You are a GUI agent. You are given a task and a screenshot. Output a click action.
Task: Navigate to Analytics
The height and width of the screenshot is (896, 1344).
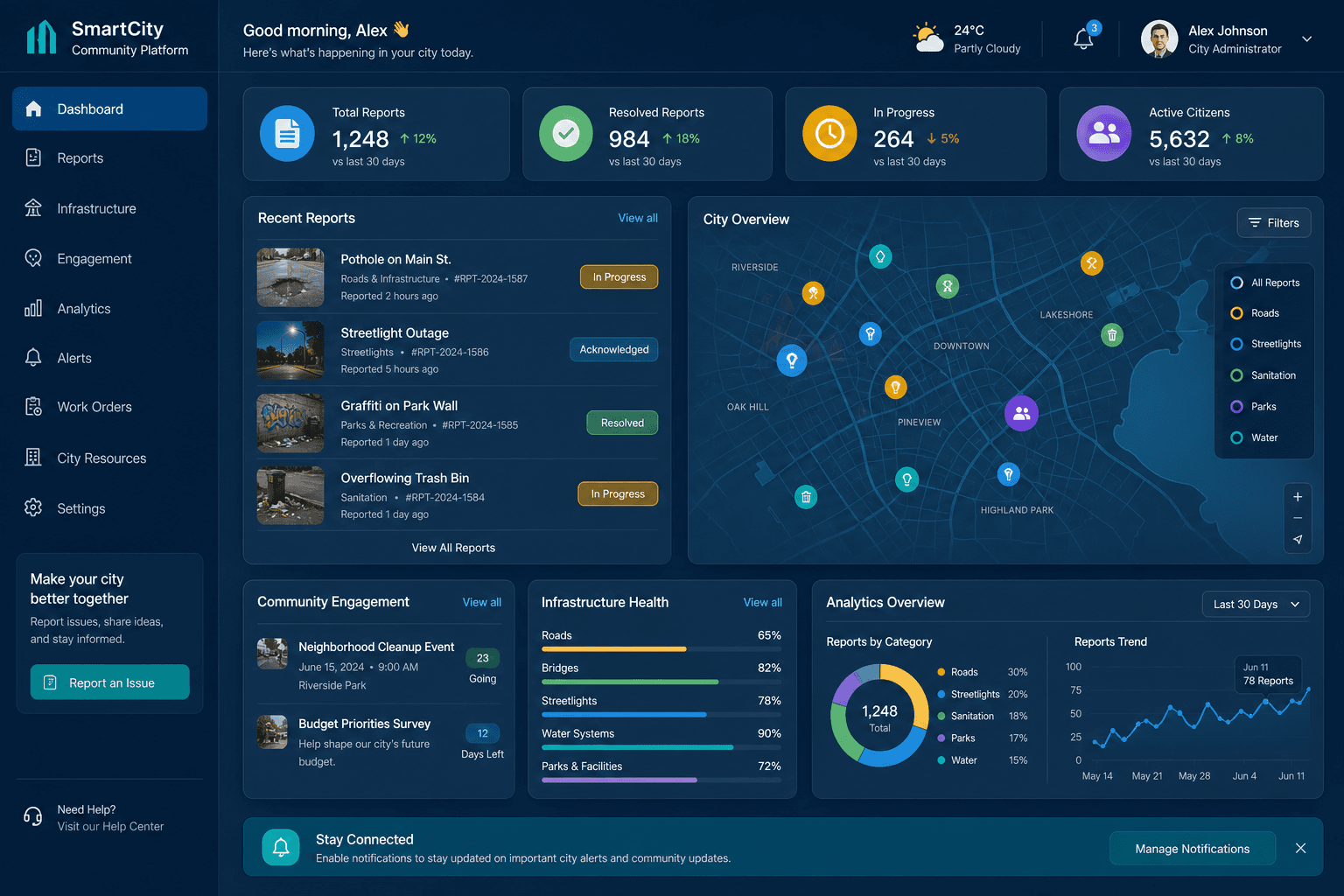click(109, 308)
